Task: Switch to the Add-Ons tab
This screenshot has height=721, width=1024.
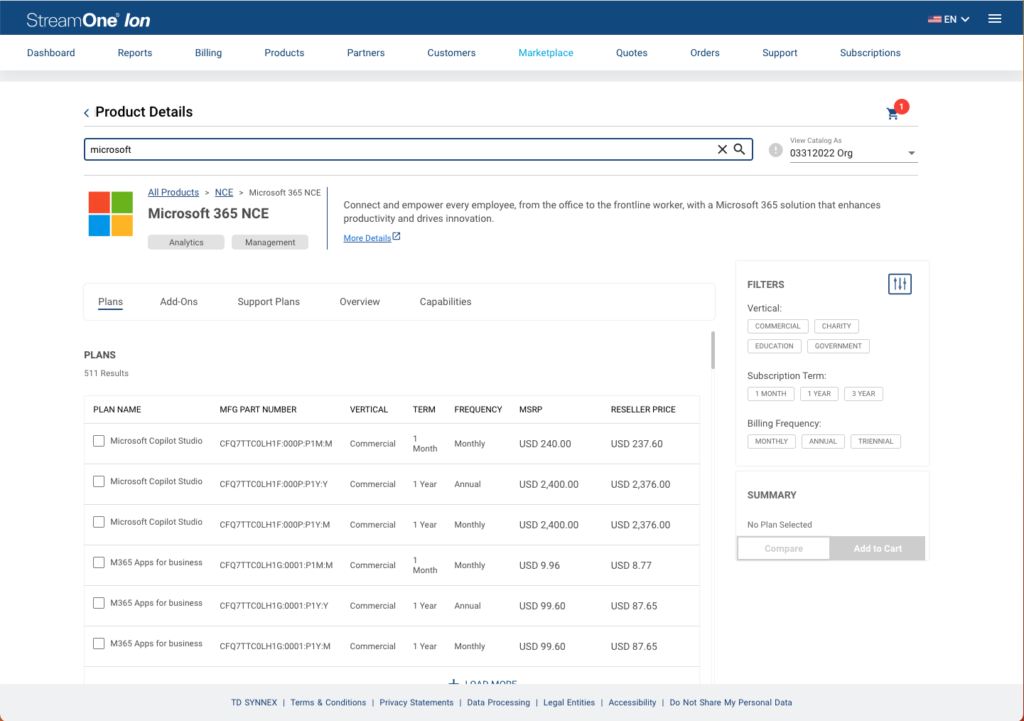Action: [179, 302]
